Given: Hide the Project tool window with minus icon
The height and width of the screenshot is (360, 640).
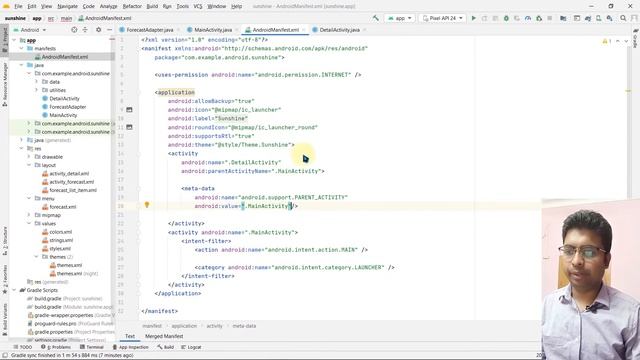Looking at the screenshot, I should click(109, 30).
